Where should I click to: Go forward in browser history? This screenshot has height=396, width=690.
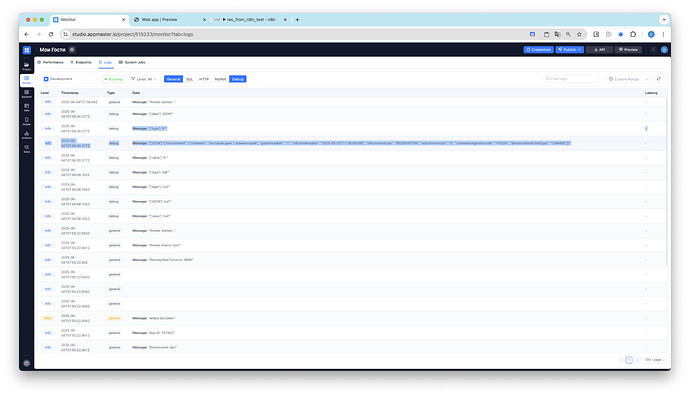tap(39, 34)
